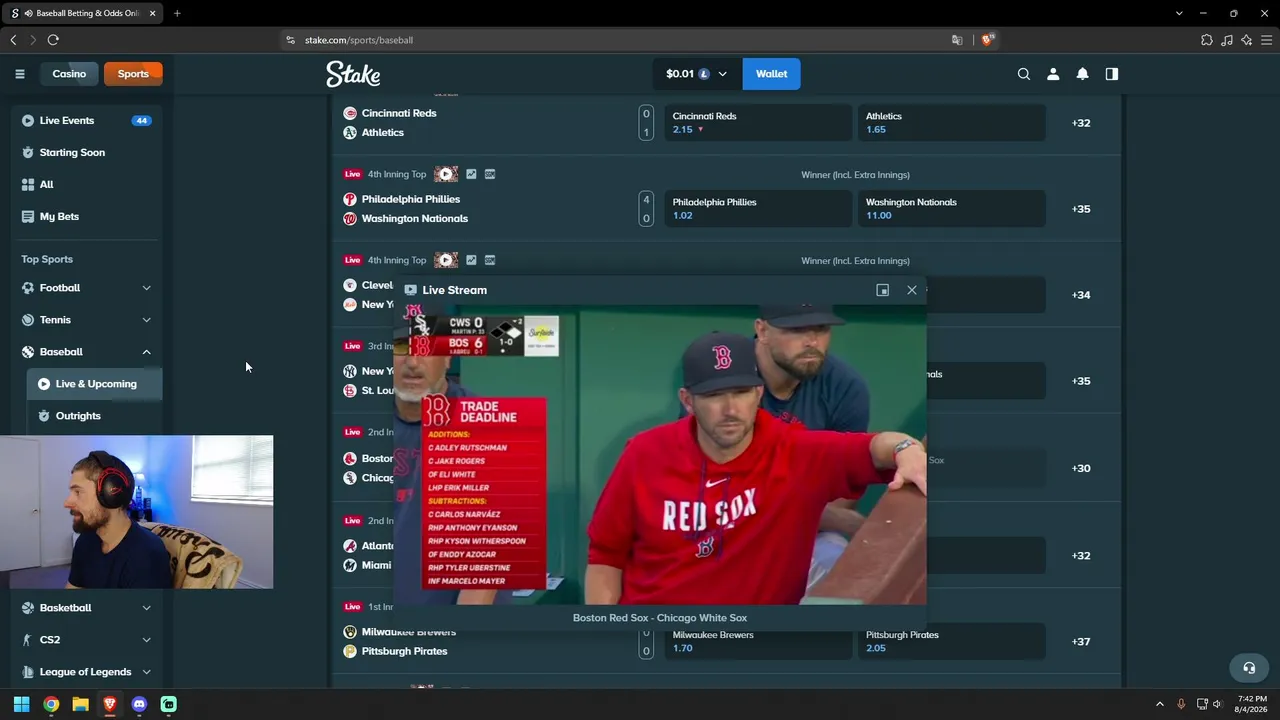Open Brave Leo AI sparkle icon
Image resolution: width=1280 pixels, height=720 pixels.
[x=1246, y=40]
